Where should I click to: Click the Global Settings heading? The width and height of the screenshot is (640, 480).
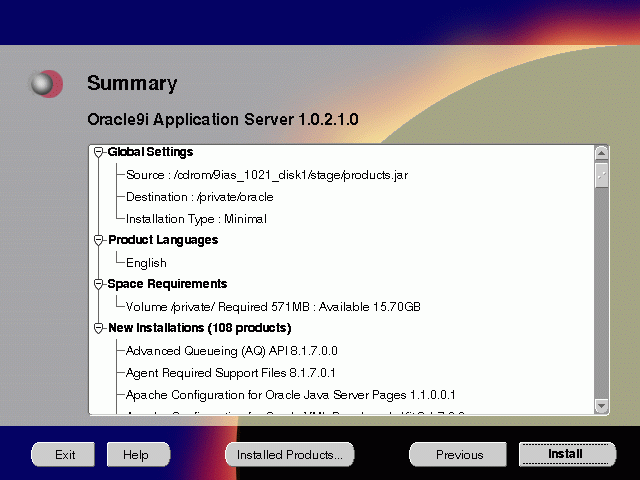coord(150,152)
